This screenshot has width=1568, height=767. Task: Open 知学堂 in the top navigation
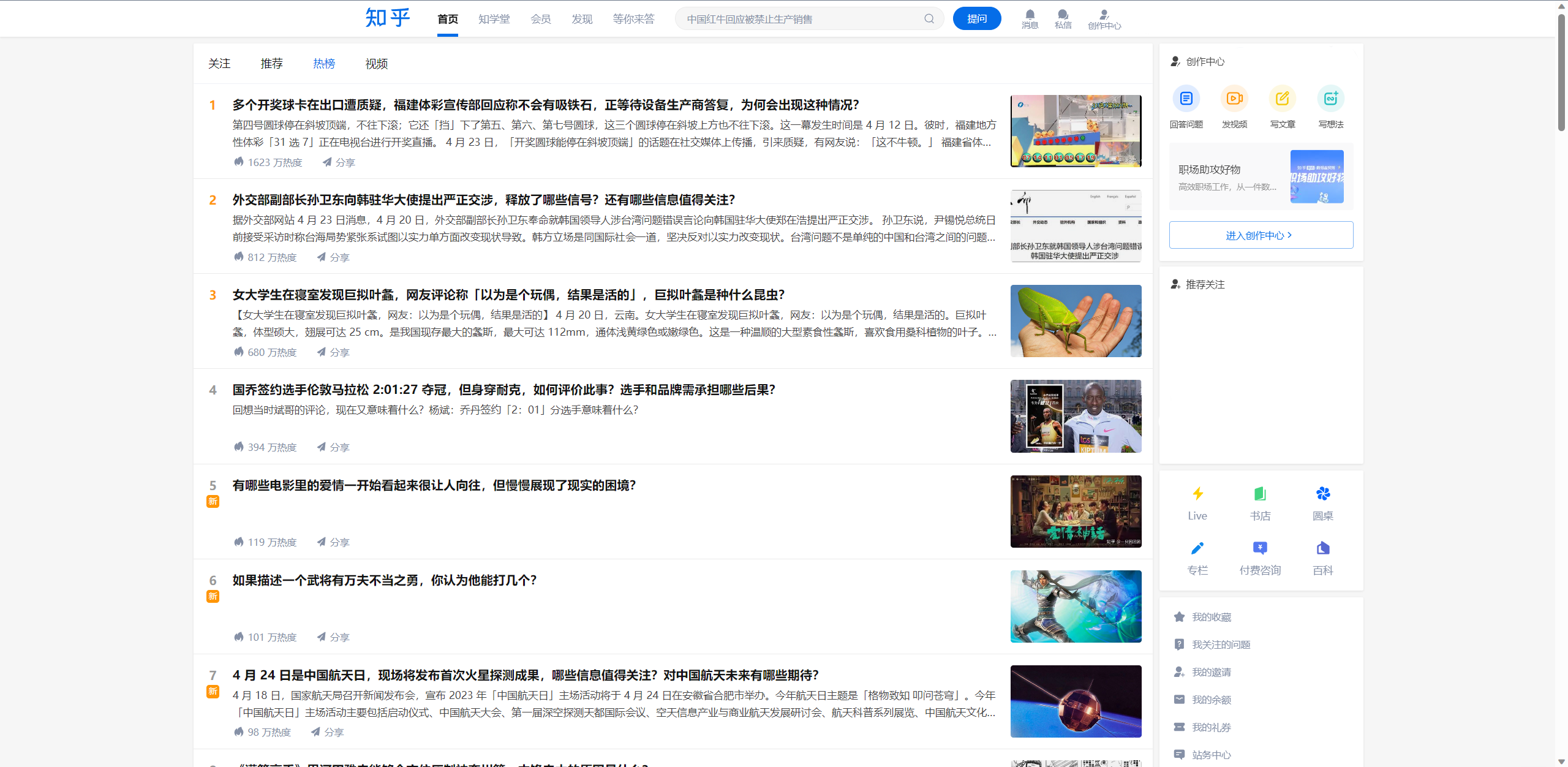(494, 19)
